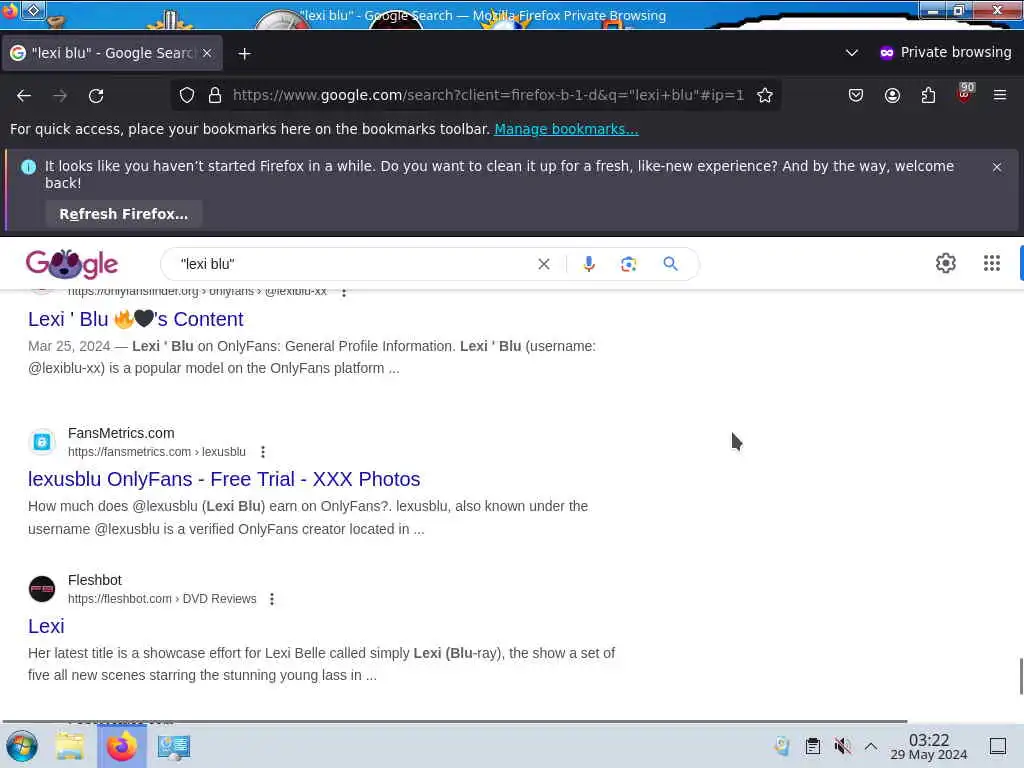Click the Firefox taskbar icon
The height and width of the screenshot is (768, 1024).
click(x=121, y=746)
